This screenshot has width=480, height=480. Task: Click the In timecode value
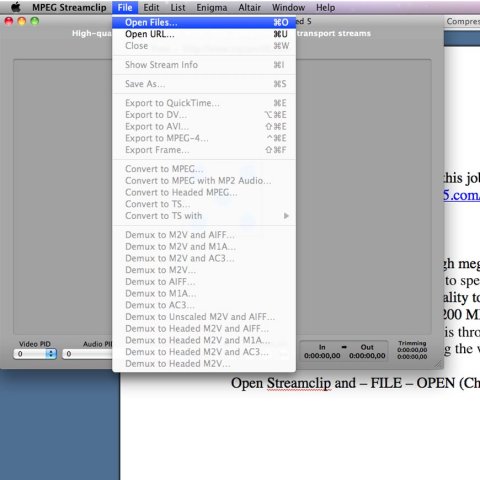[x=322, y=356]
